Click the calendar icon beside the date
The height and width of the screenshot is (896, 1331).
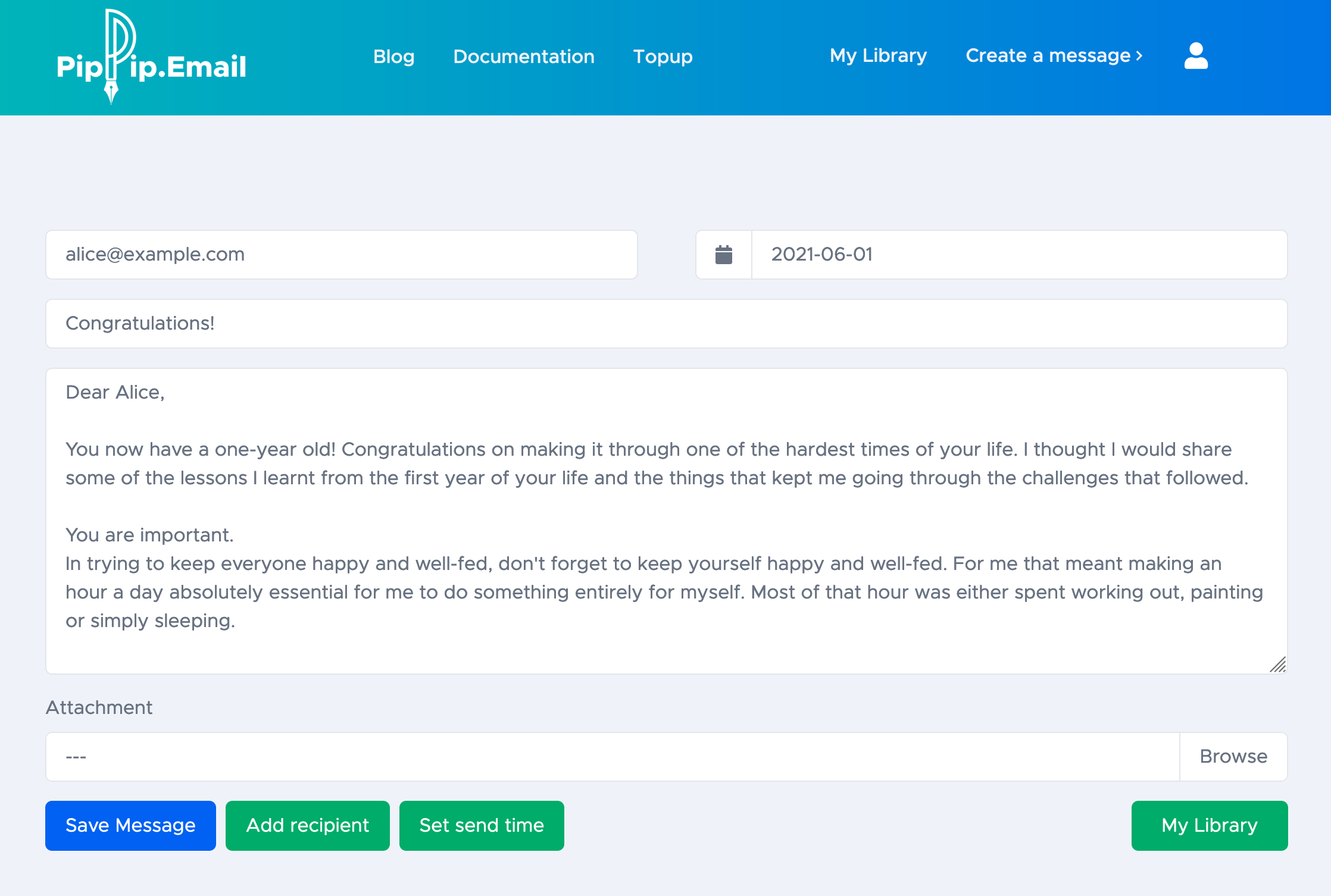coord(723,255)
